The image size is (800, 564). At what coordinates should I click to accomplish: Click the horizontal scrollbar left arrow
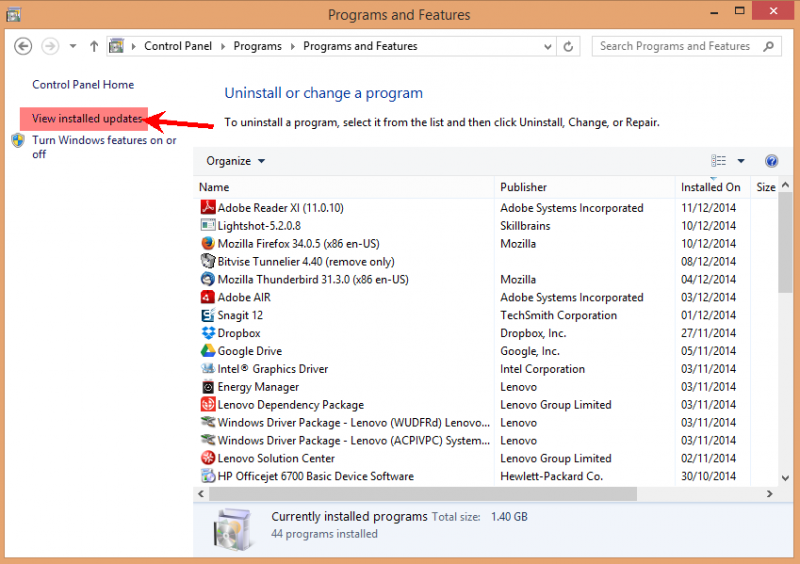click(201, 494)
